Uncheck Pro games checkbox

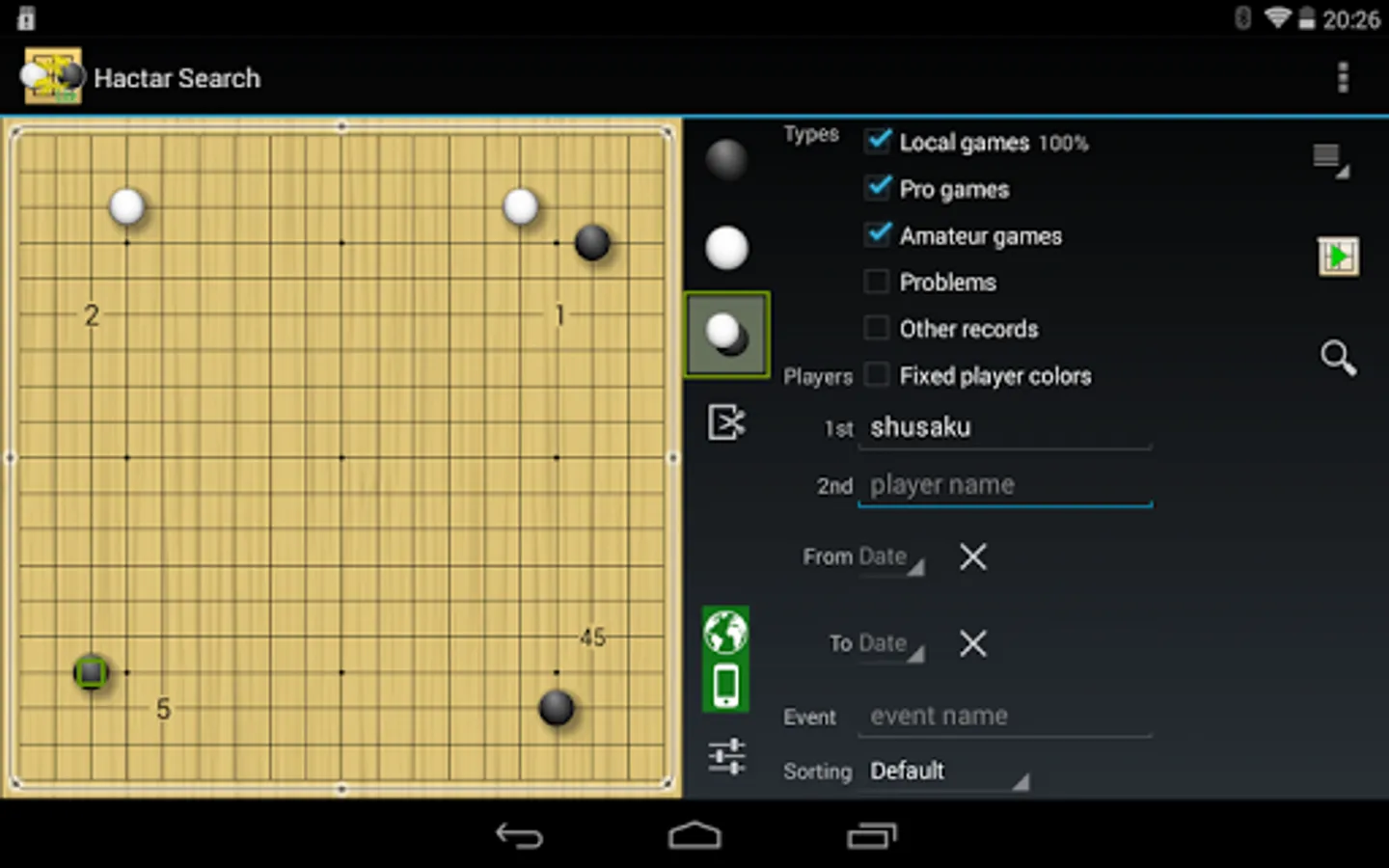(x=877, y=187)
